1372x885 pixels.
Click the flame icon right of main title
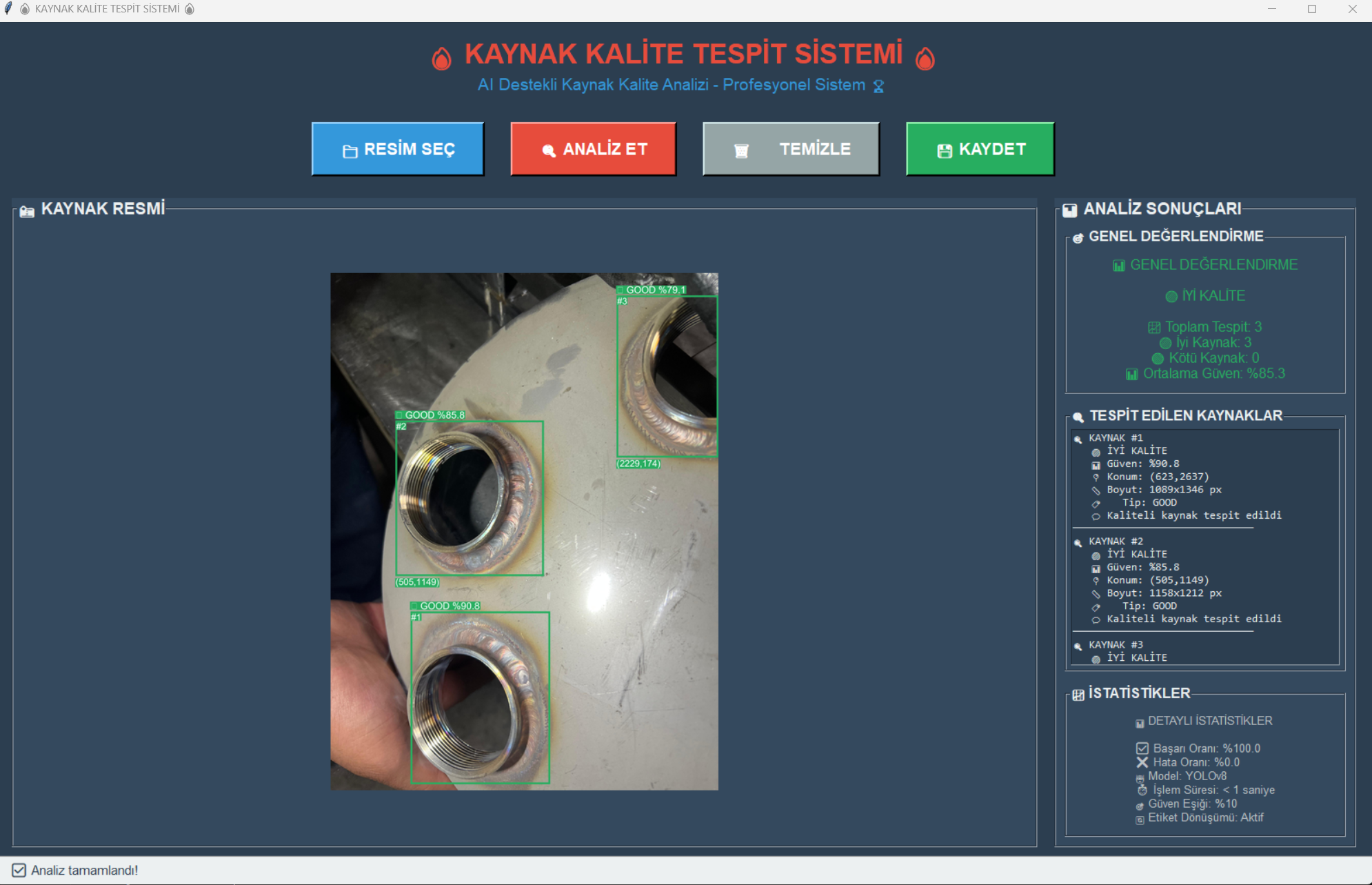click(x=925, y=58)
